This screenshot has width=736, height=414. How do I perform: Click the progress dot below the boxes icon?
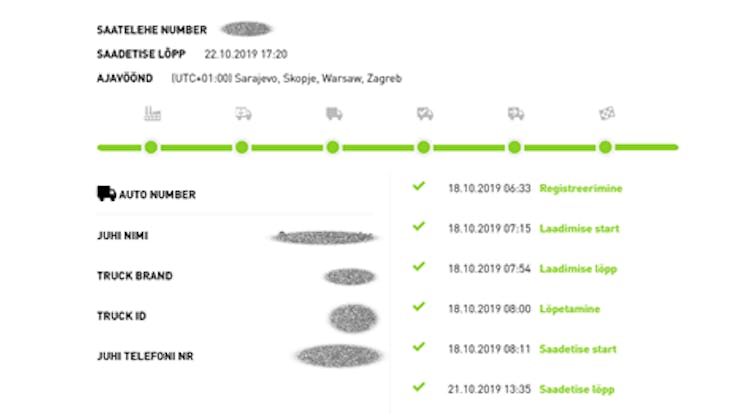(x=605, y=148)
